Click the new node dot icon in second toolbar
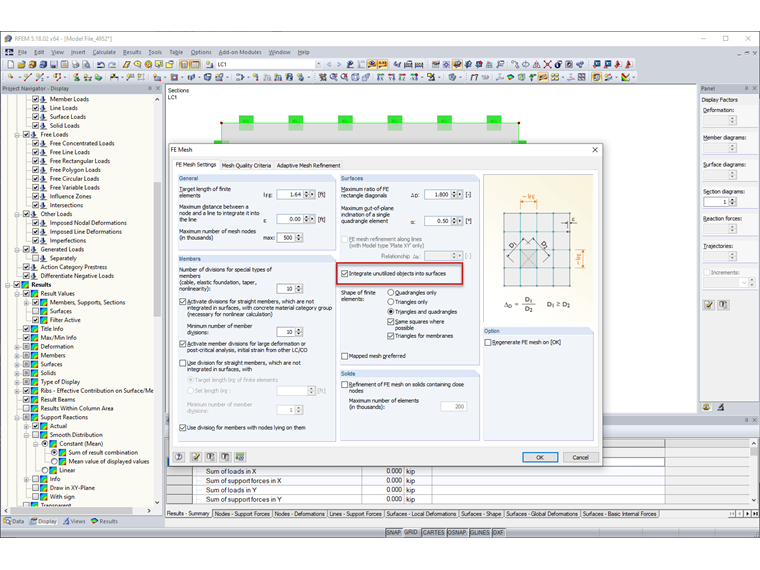Screen dimensions: 760x570 point(11,77)
